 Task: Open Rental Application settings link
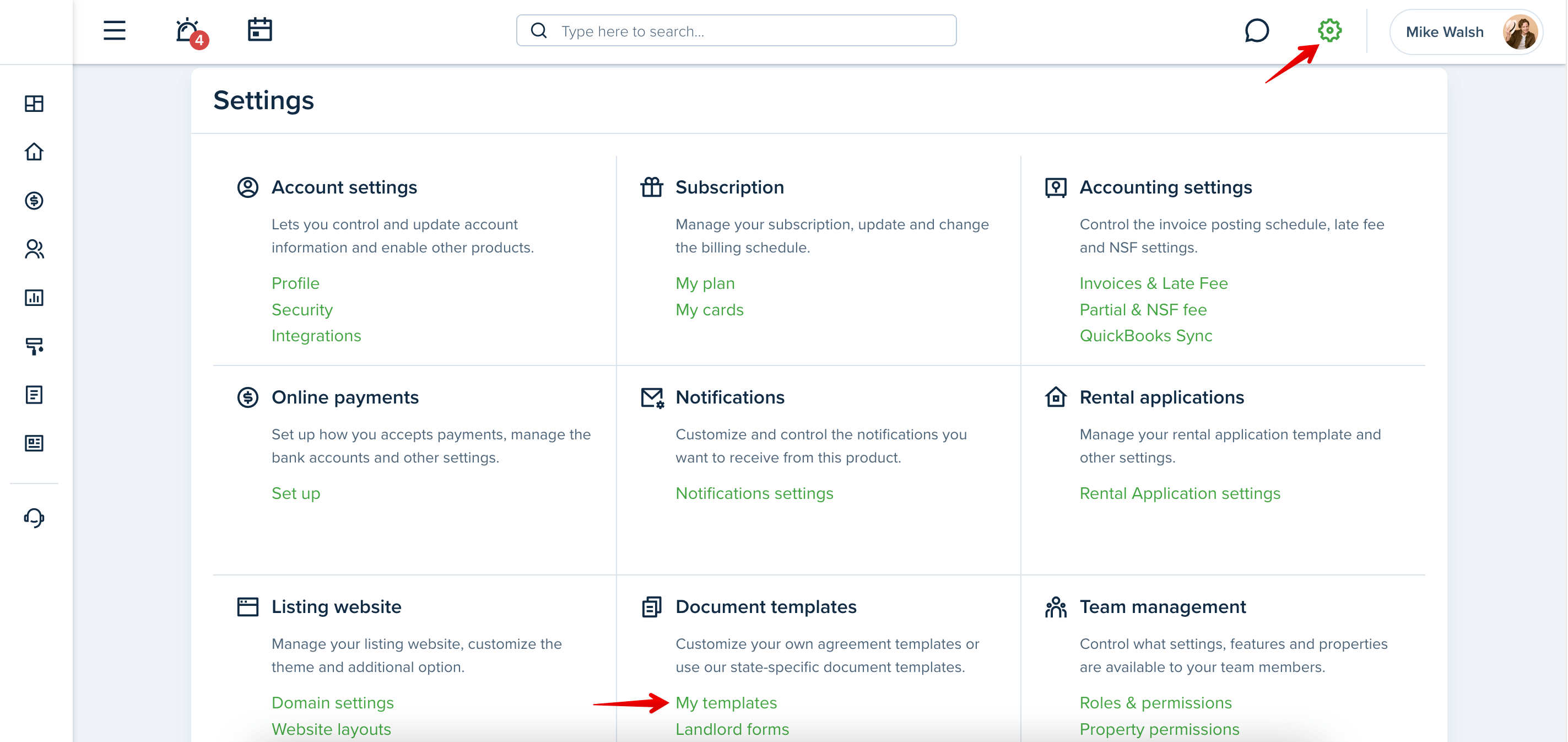coord(1180,493)
